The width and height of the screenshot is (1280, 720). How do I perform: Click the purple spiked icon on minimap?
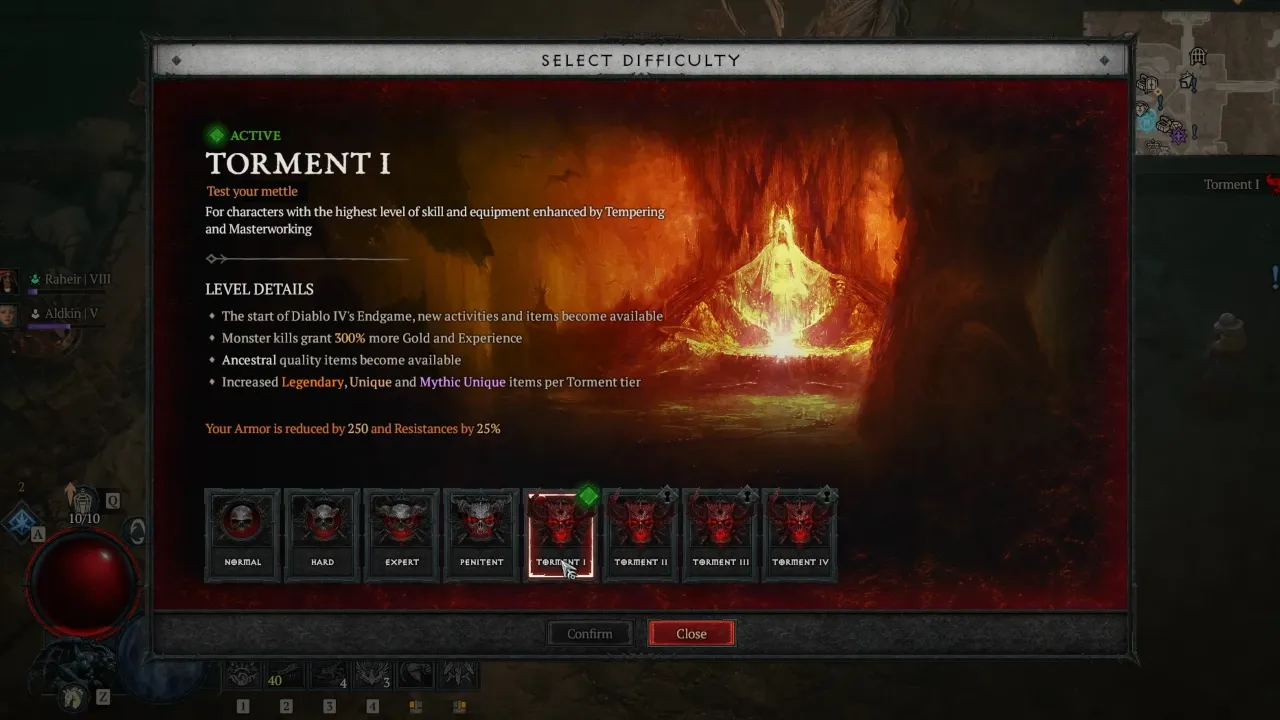point(1179,134)
